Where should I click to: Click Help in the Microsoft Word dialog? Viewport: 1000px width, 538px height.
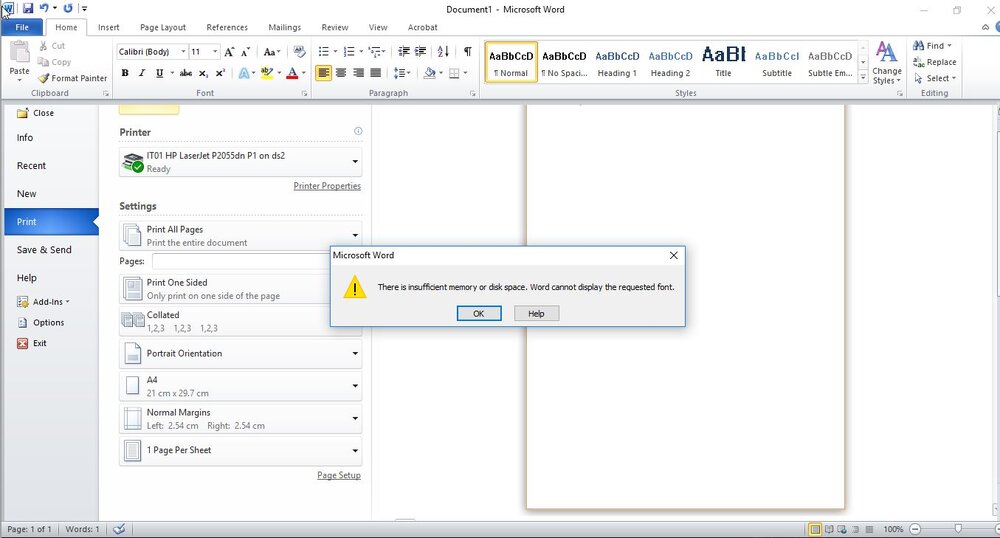tap(536, 314)
